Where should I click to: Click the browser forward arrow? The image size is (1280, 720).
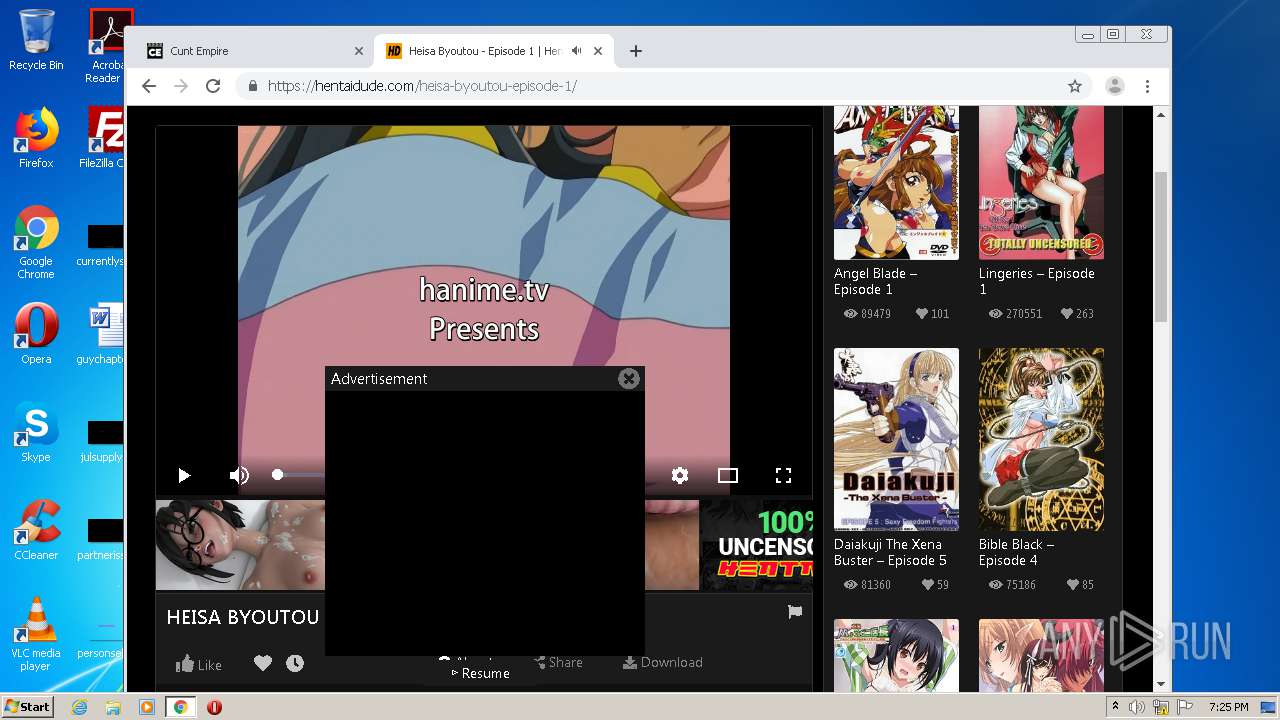[181, 86]
